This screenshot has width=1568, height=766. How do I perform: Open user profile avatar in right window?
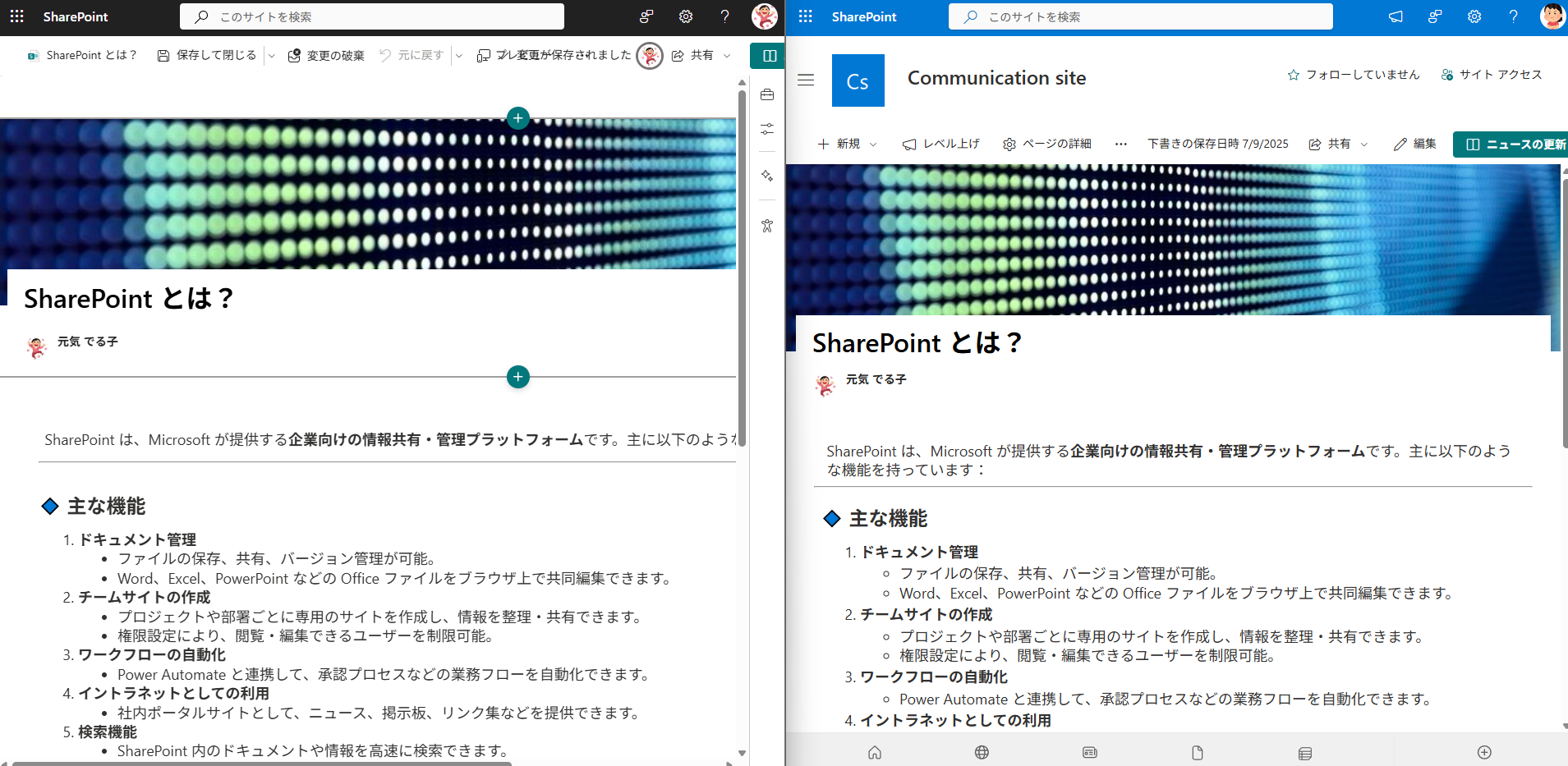(1552, 16)
